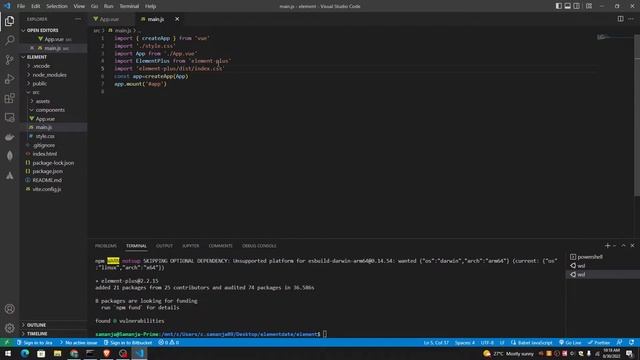The width and height of the screenshot is (640, 360).
Task: Open Windows Start menu
Action: [8, 353]
